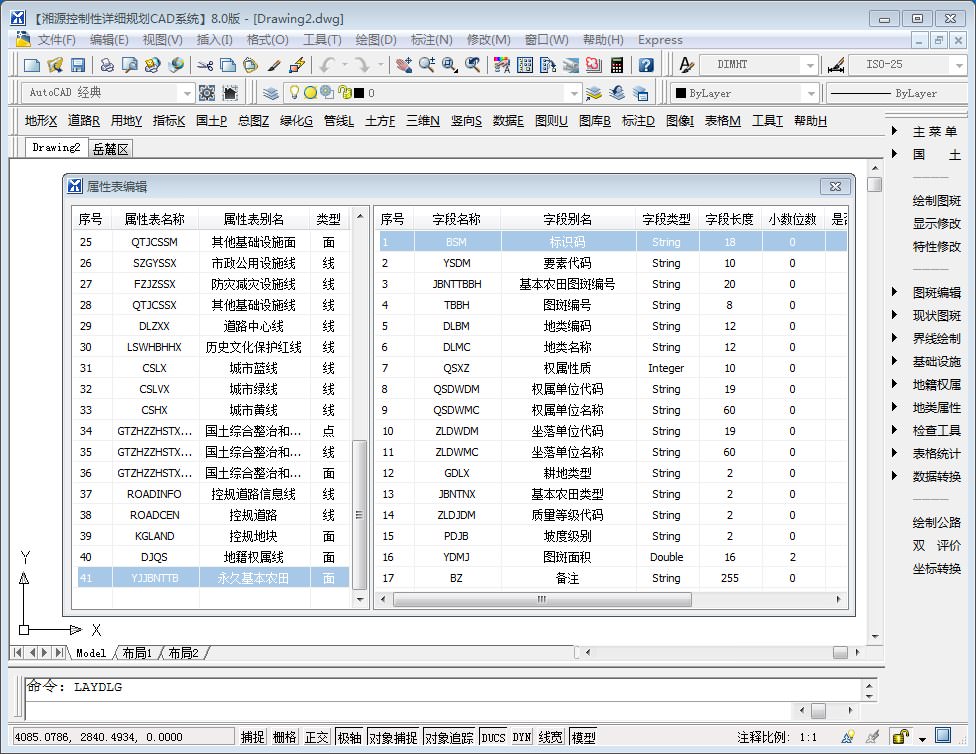Open the 绘图(D) menu
Viewport: 976px width, 754px height.
[376, 40]
